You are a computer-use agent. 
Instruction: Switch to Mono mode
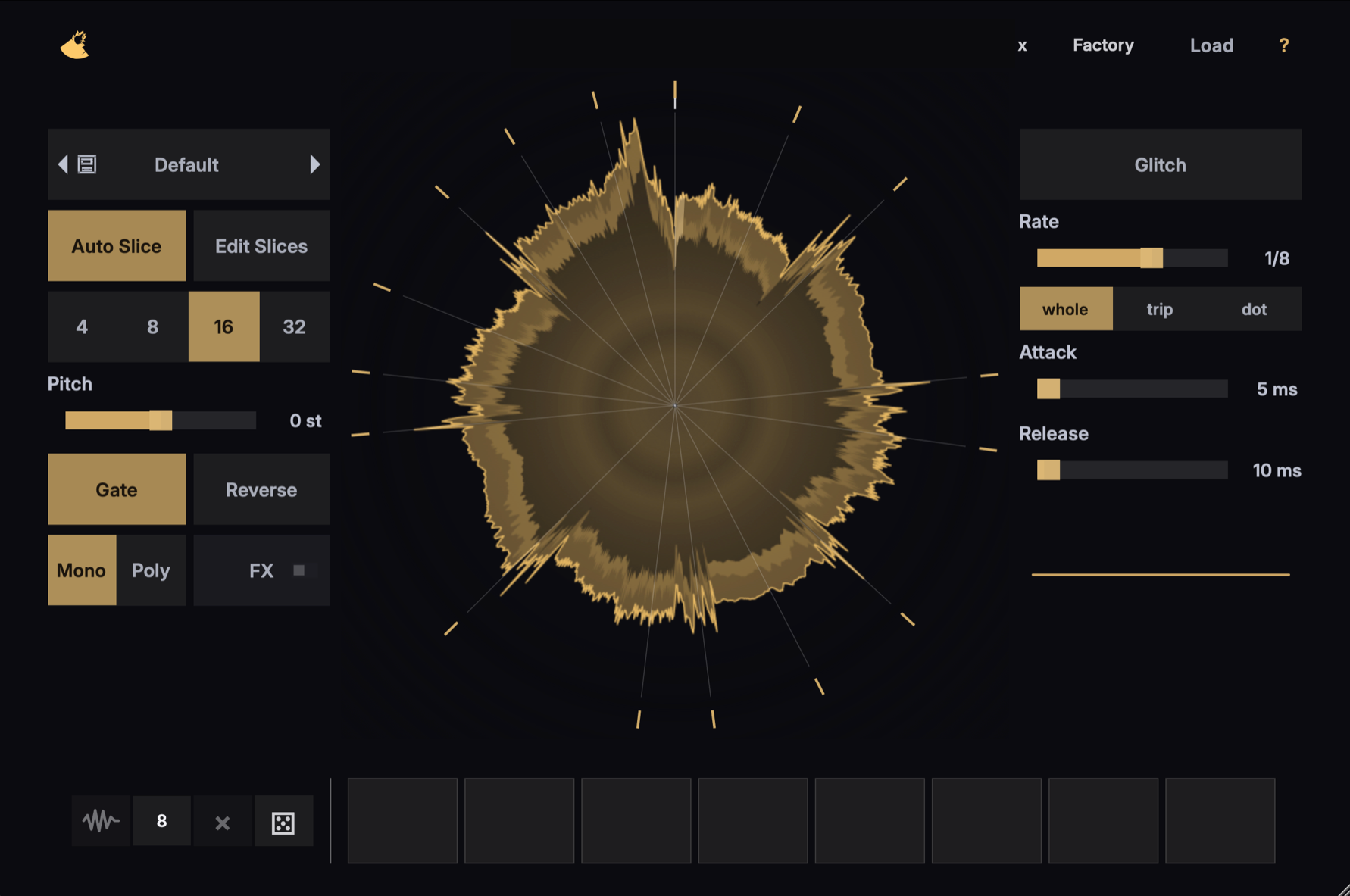click(82, 570)
